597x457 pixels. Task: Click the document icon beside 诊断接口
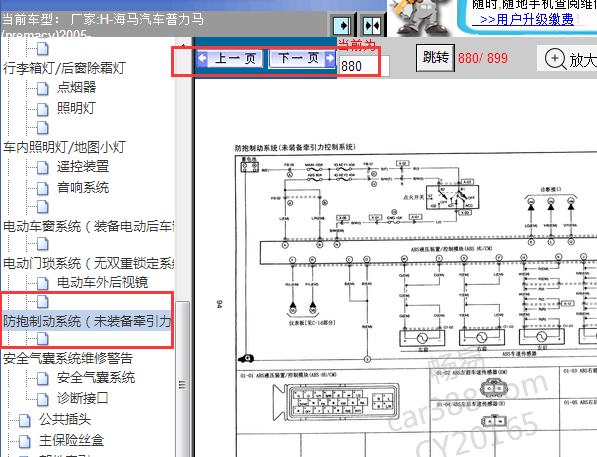tap(43, 399)
